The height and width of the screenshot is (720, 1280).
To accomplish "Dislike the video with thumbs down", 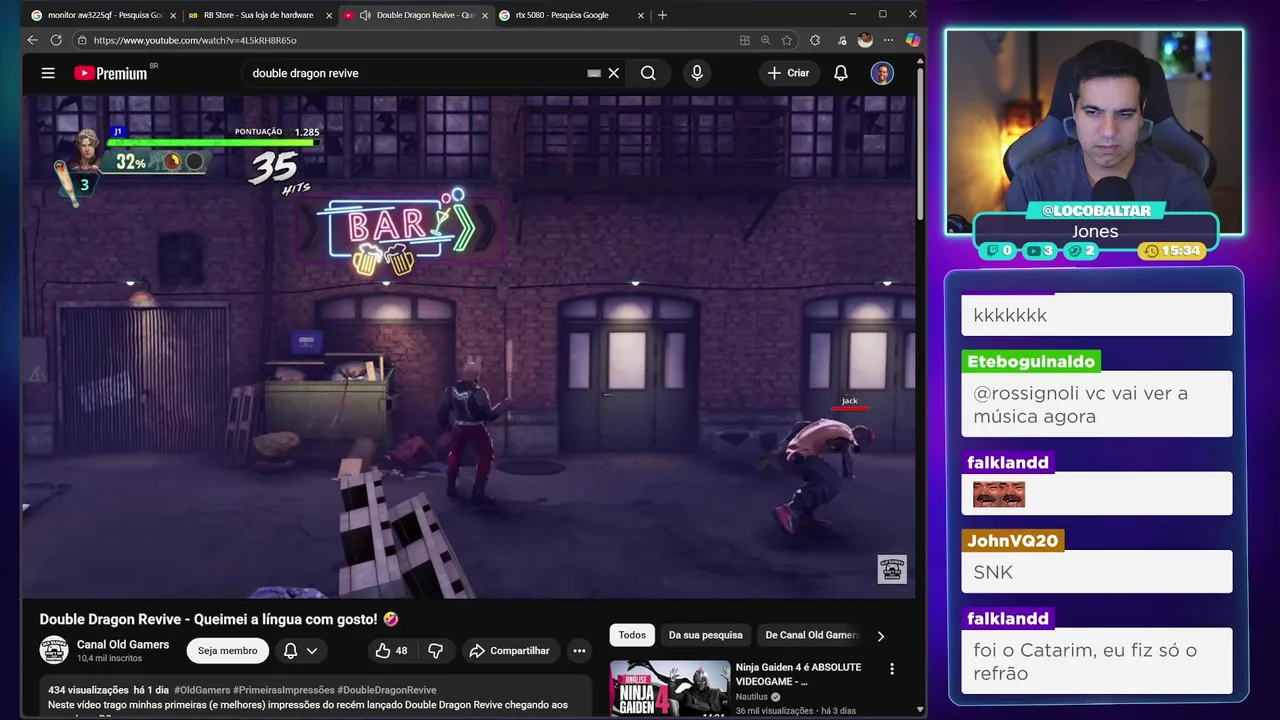I will pos(435,650).
